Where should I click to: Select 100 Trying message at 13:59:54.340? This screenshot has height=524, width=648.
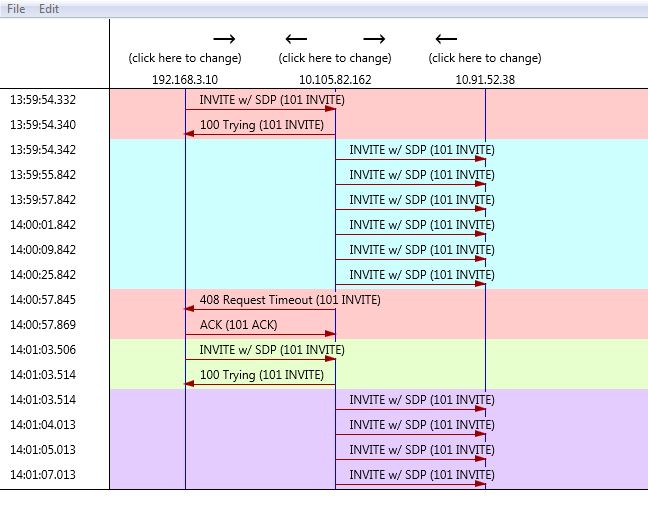tap(262, 125)
